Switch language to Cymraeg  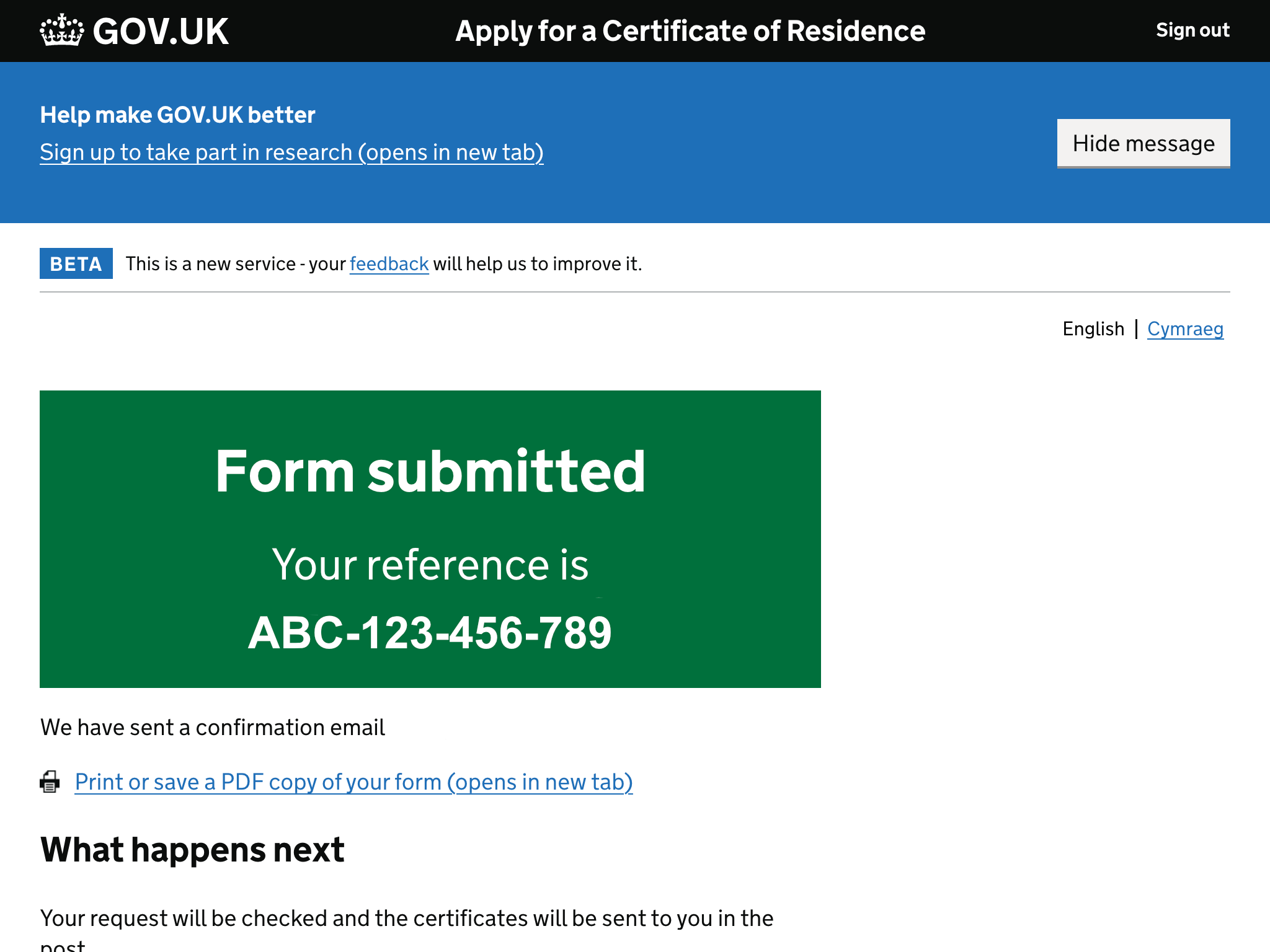(1184, 328)
